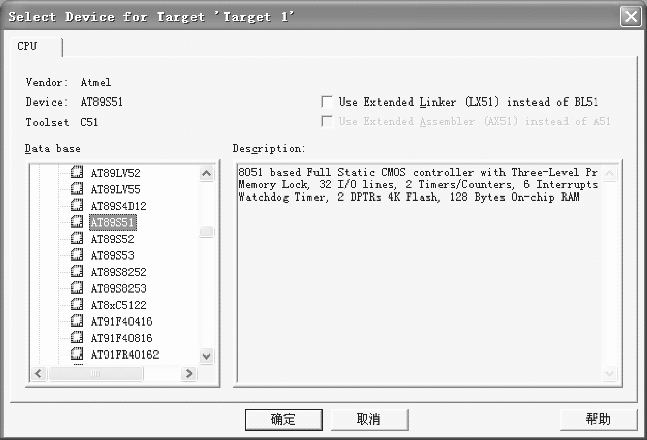
Task: Select the chip icon next to AT8xC5122
Action: coord(77,304)
